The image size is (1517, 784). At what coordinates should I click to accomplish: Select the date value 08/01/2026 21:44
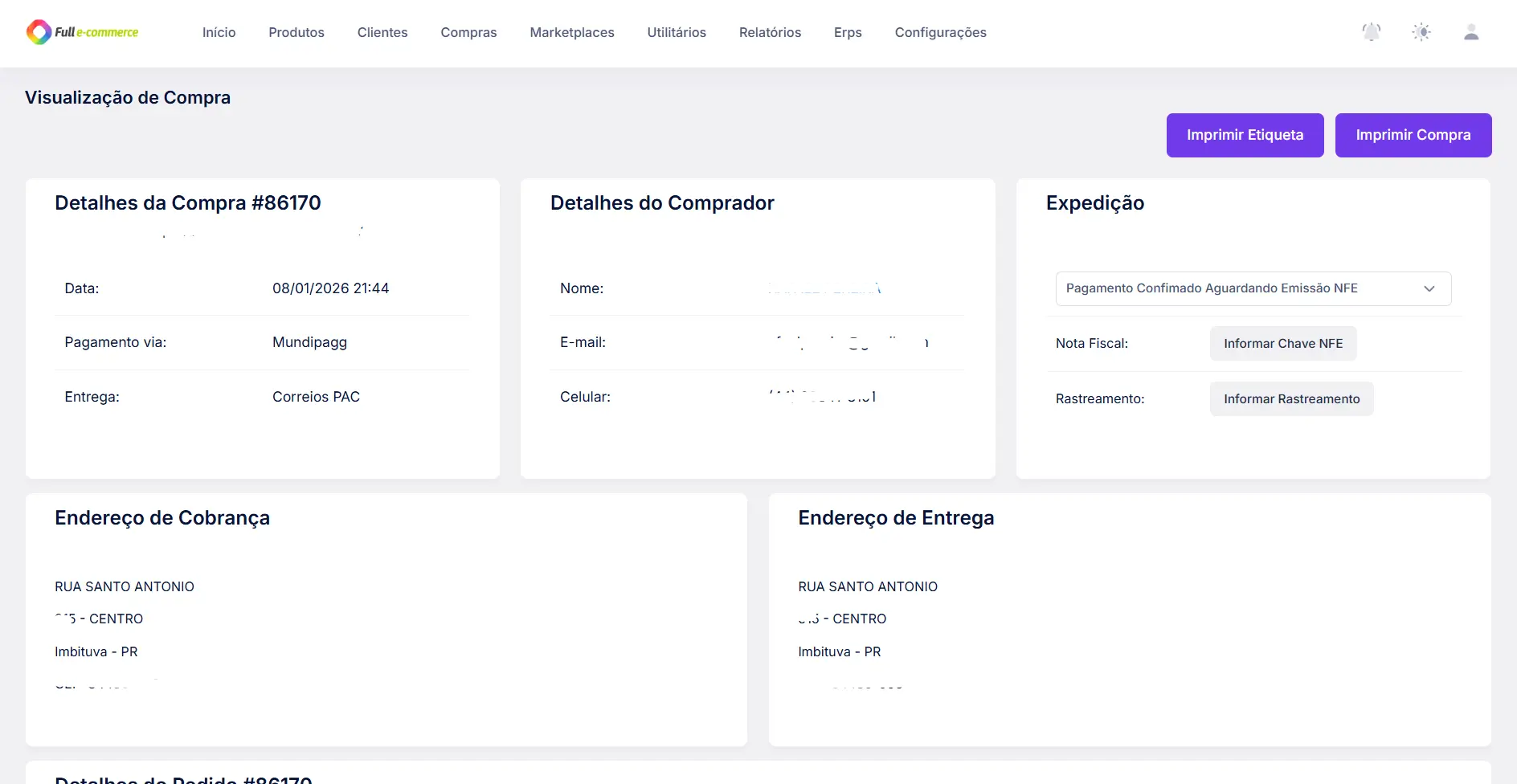pyautogui.click(x=330, y=288)
